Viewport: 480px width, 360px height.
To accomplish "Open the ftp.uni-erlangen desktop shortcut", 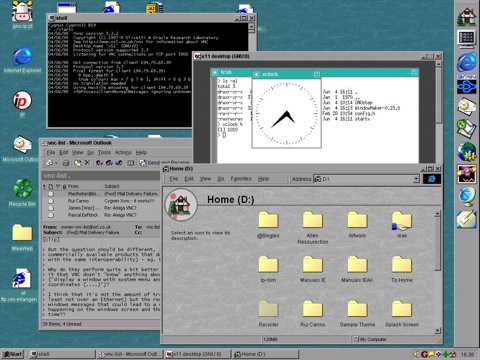I will [20, 284].
